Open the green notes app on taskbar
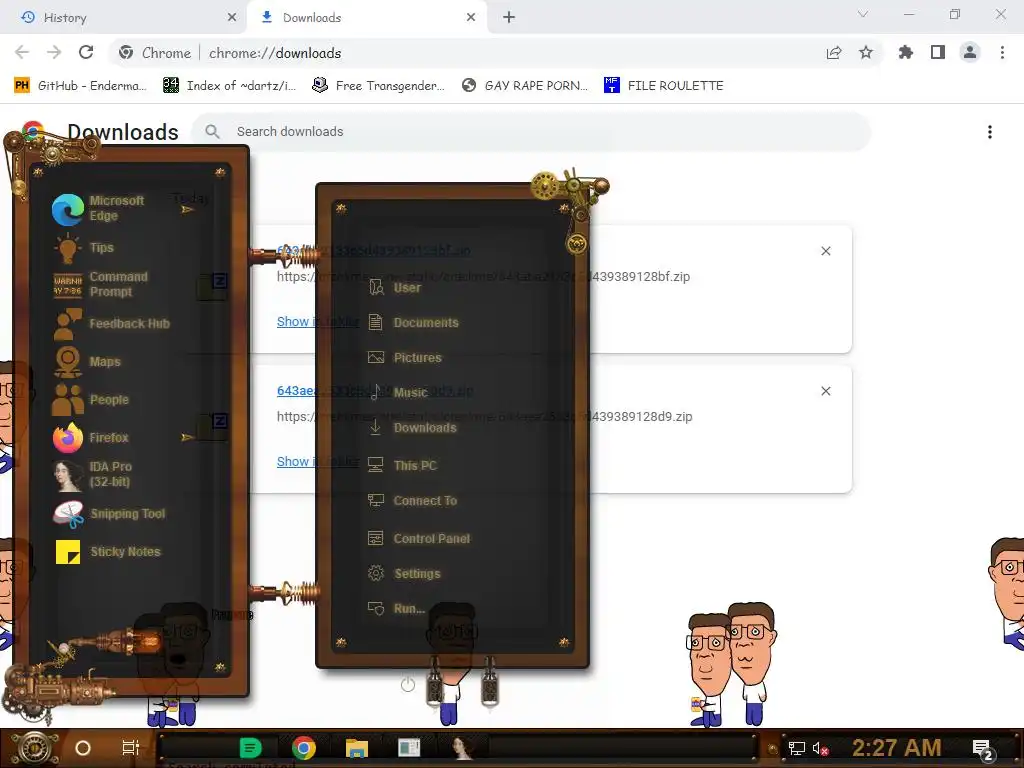This screenshot has width=1024, height=768. click(251, 748)
